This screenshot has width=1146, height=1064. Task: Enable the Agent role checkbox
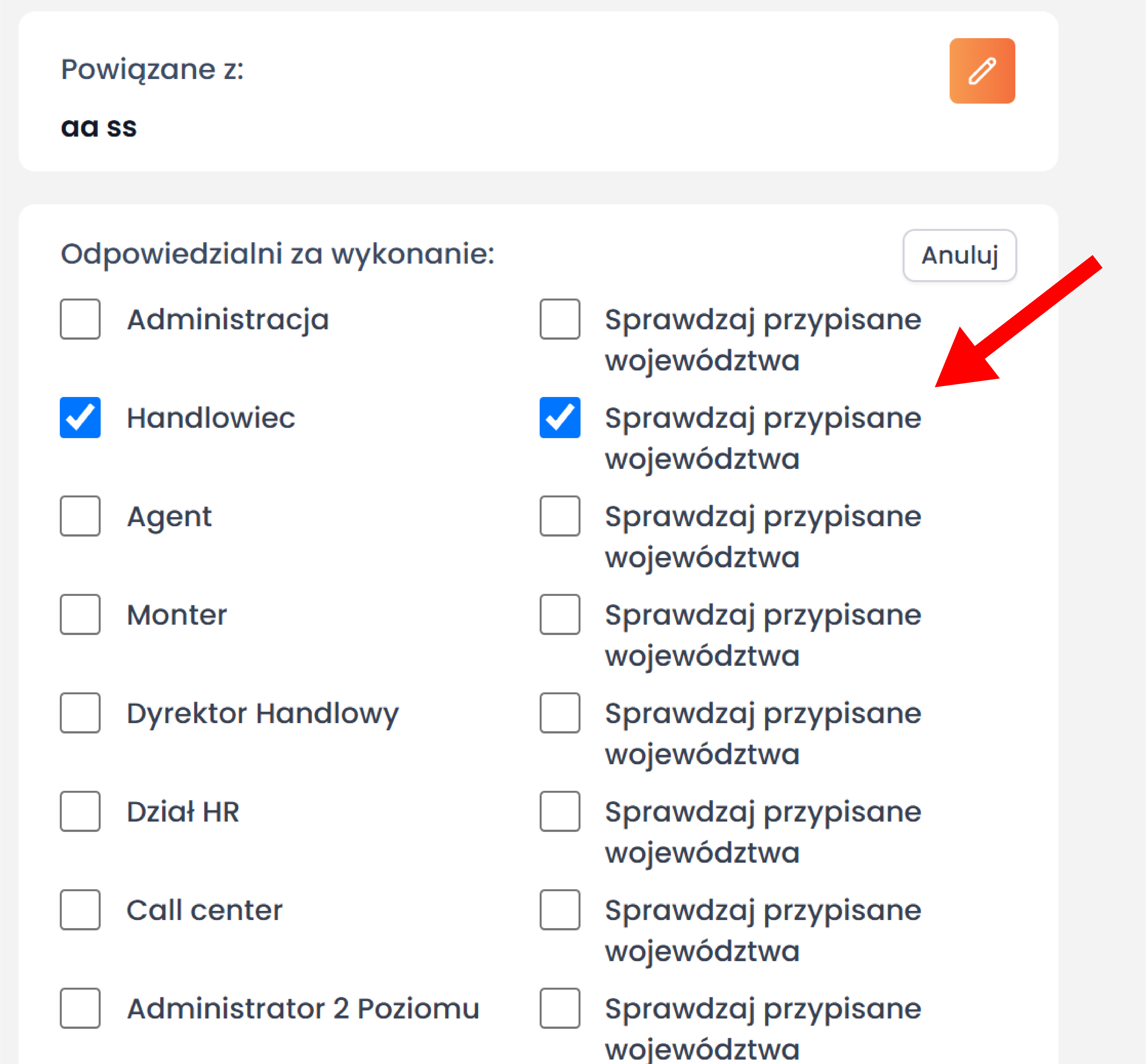[80, 516]
